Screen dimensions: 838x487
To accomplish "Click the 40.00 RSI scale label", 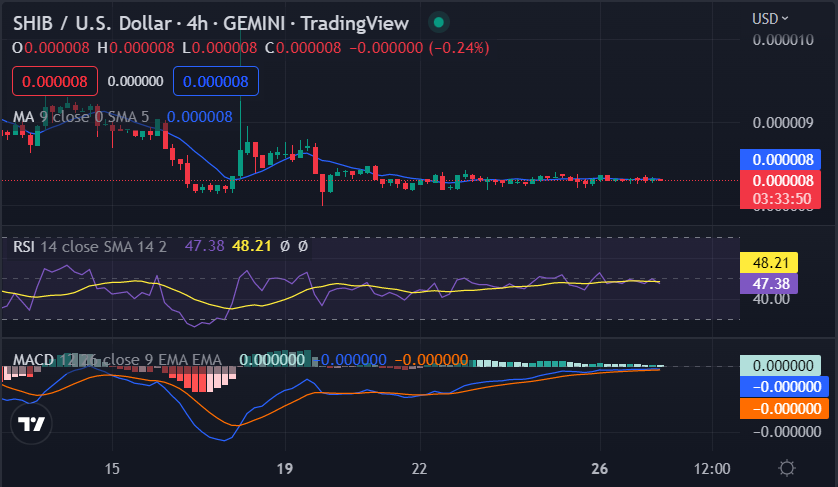I will (x=771, y=299).
